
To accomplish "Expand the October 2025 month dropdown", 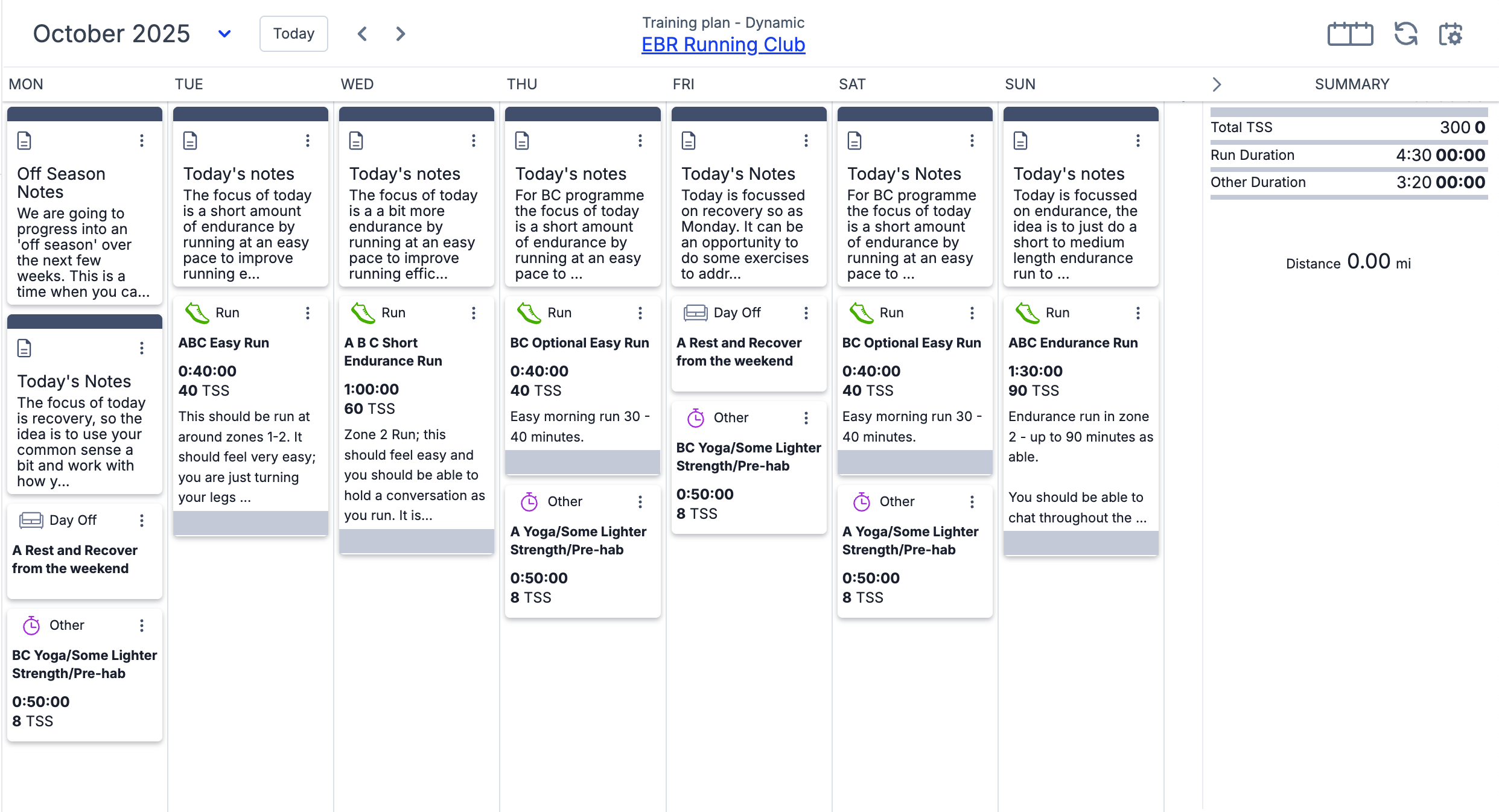I will tap(224, 34).
